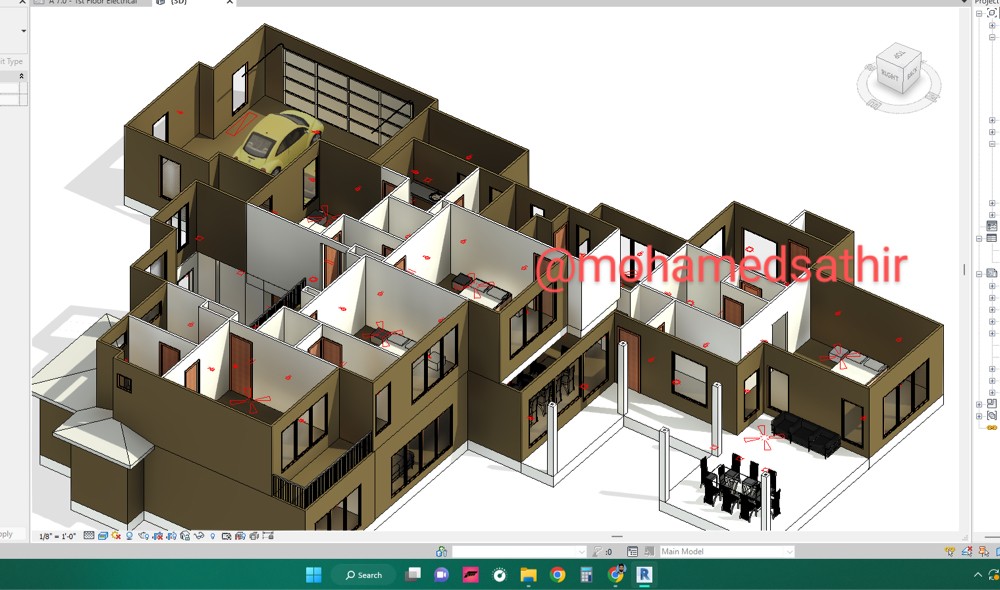1000x590 pixels.
Task: Open the active workset dropdown in status bar
Action: tap(518, 551)
